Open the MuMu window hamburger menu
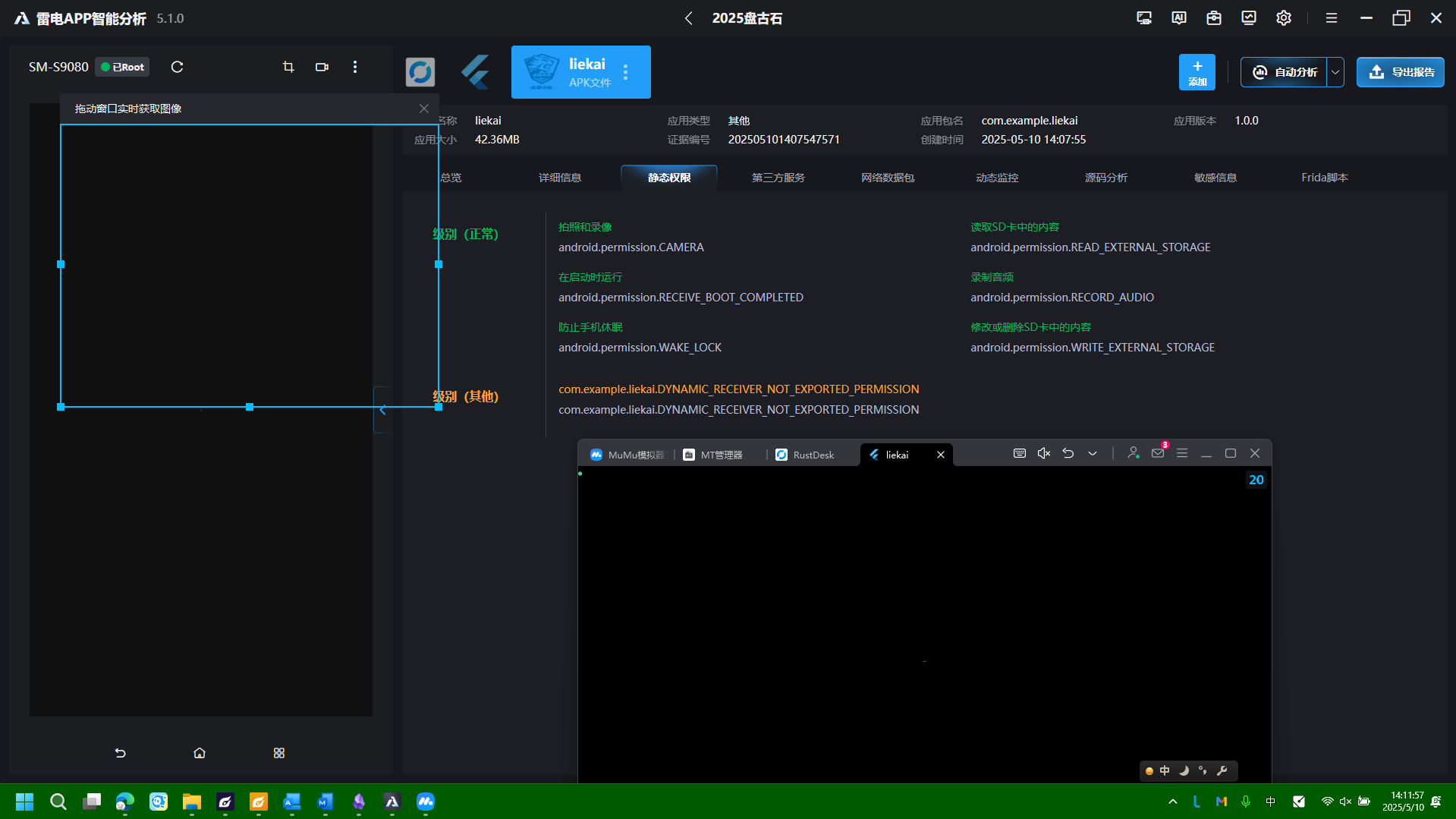The image size is (1456, 819). pyautogui.click(x=1182, y=453)
